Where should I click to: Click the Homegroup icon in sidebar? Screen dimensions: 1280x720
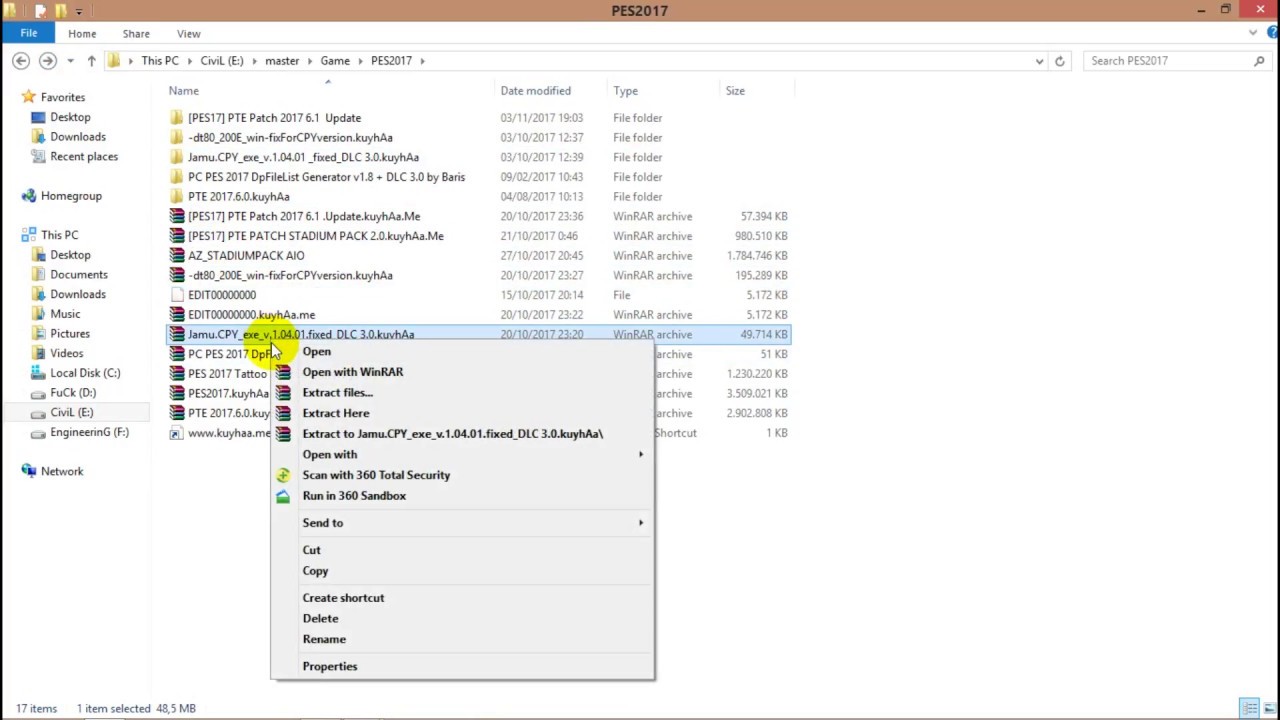pos(28,196)
